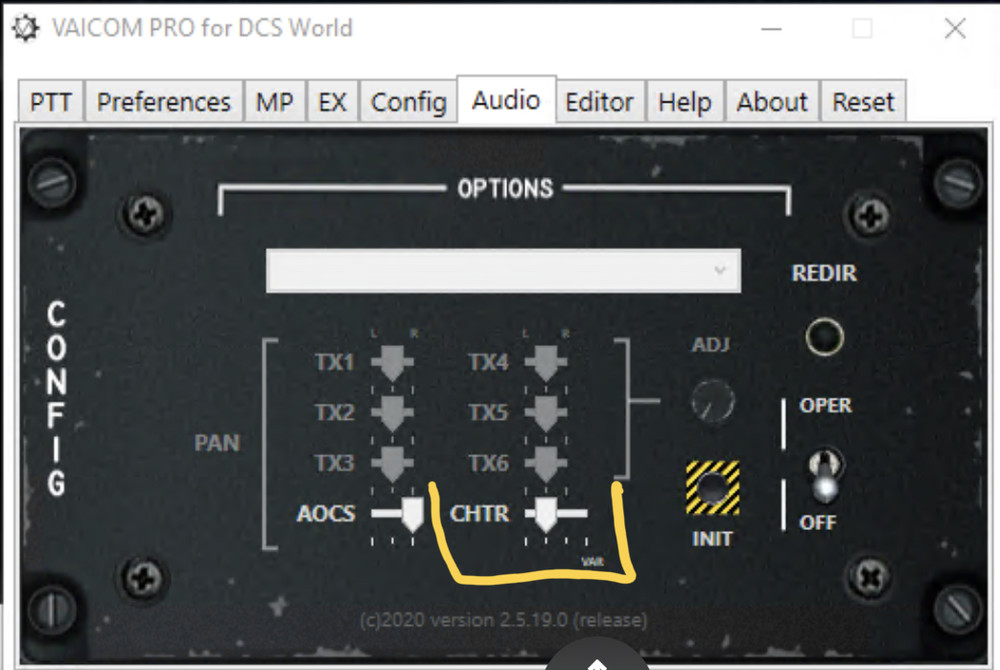Adjust the TX6 pan slider
The height and width of the screenshot is (670, 1000).
point(546,463)
